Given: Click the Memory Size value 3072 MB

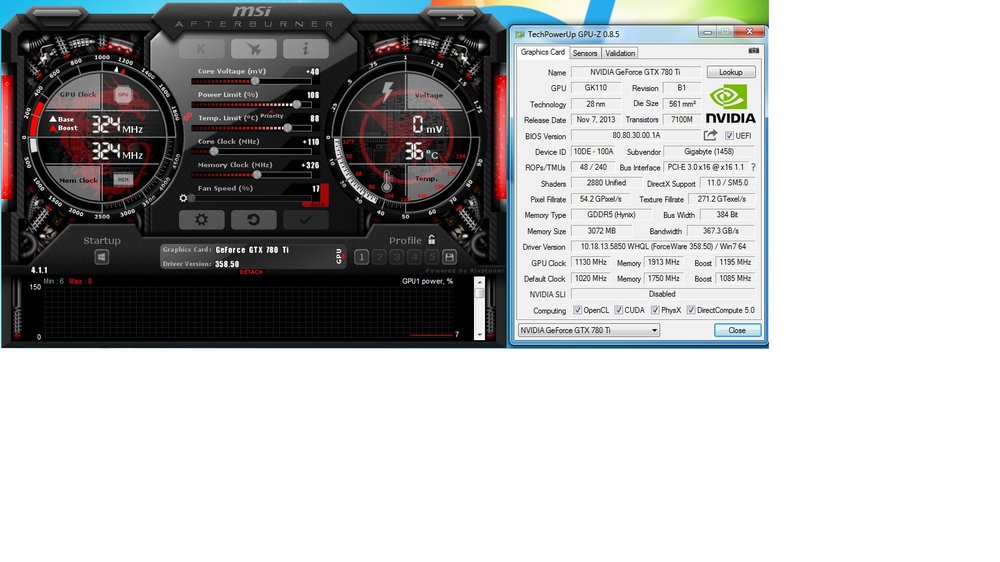Looking at the screenshot, I should (601, 231).
